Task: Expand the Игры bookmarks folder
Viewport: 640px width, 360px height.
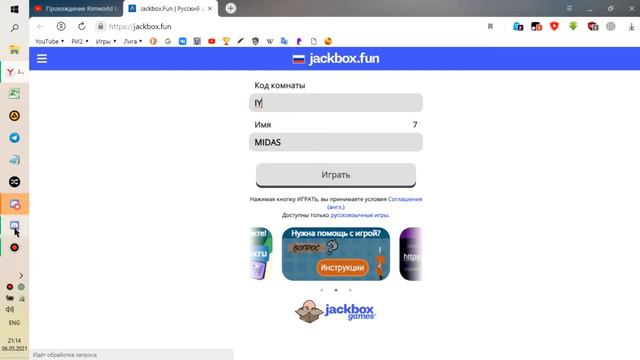Action: pyautogui.click(x=106, y=41)
